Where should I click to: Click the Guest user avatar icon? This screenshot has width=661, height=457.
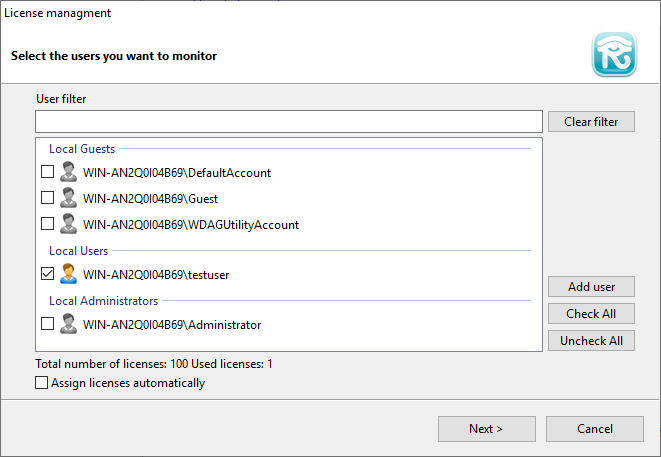pyautogui.click(x=68, y=198)
